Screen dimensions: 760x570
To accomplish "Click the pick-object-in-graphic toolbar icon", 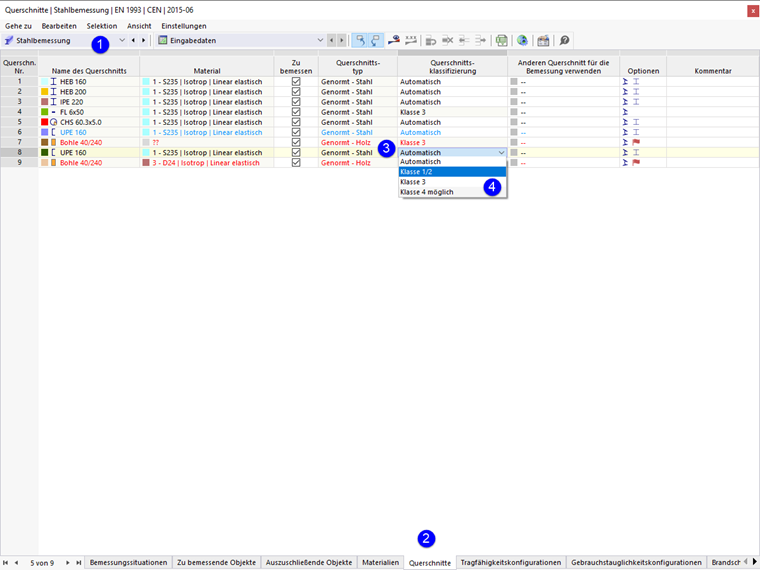I will [x=394, y=40].
